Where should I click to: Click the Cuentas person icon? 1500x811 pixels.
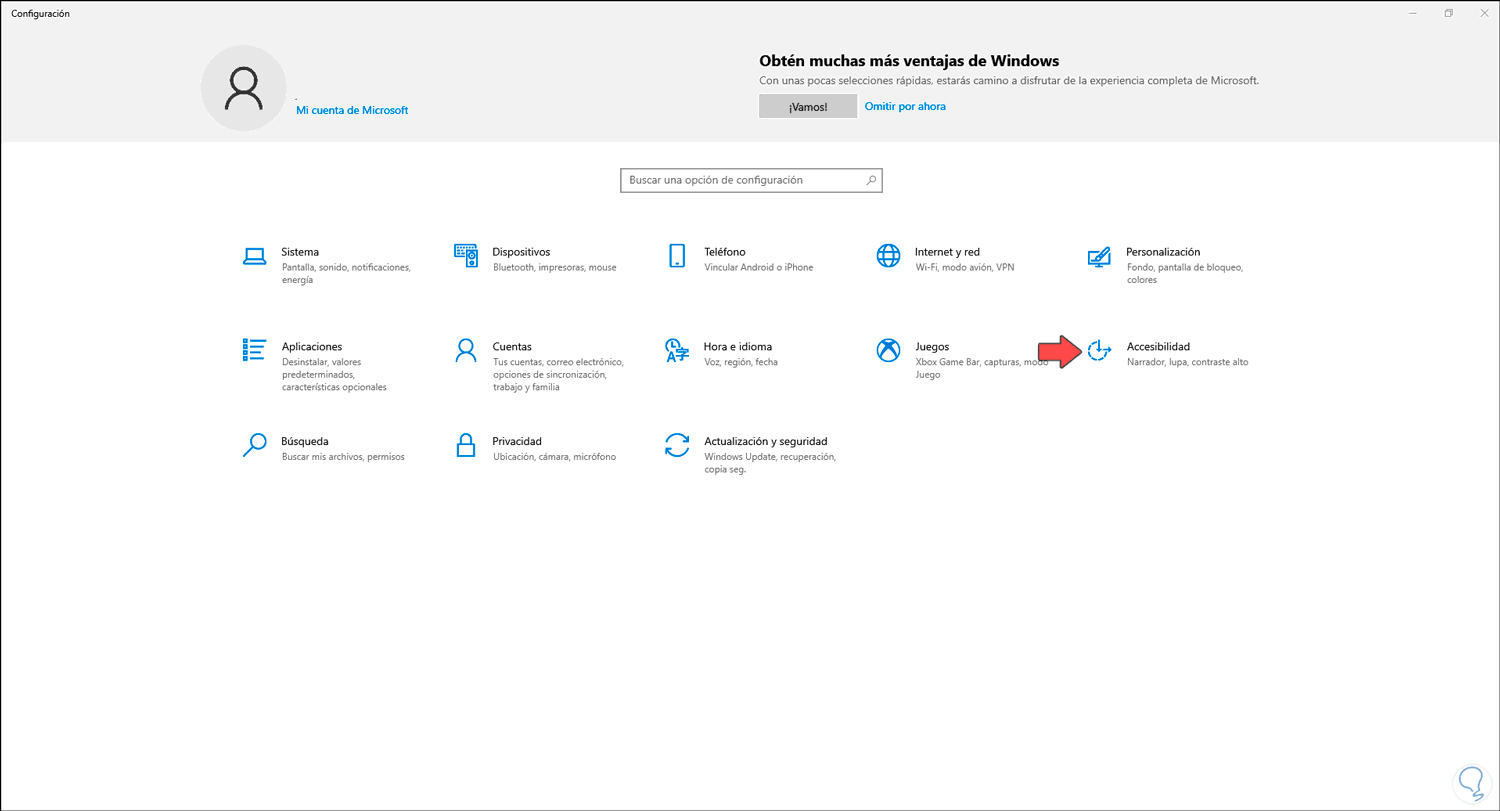pos(466,350)
